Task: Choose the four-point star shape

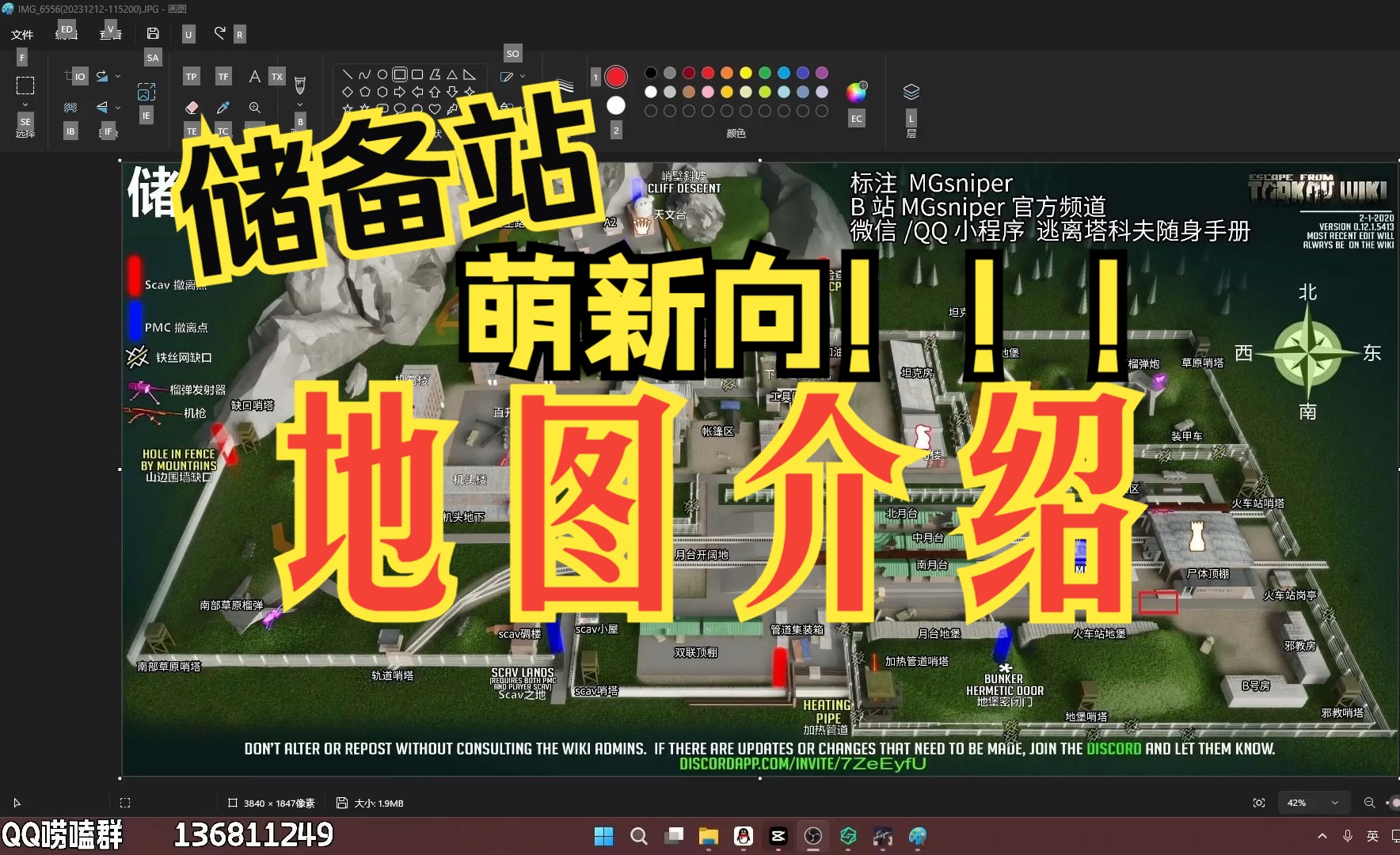Action: coord(470,92)
